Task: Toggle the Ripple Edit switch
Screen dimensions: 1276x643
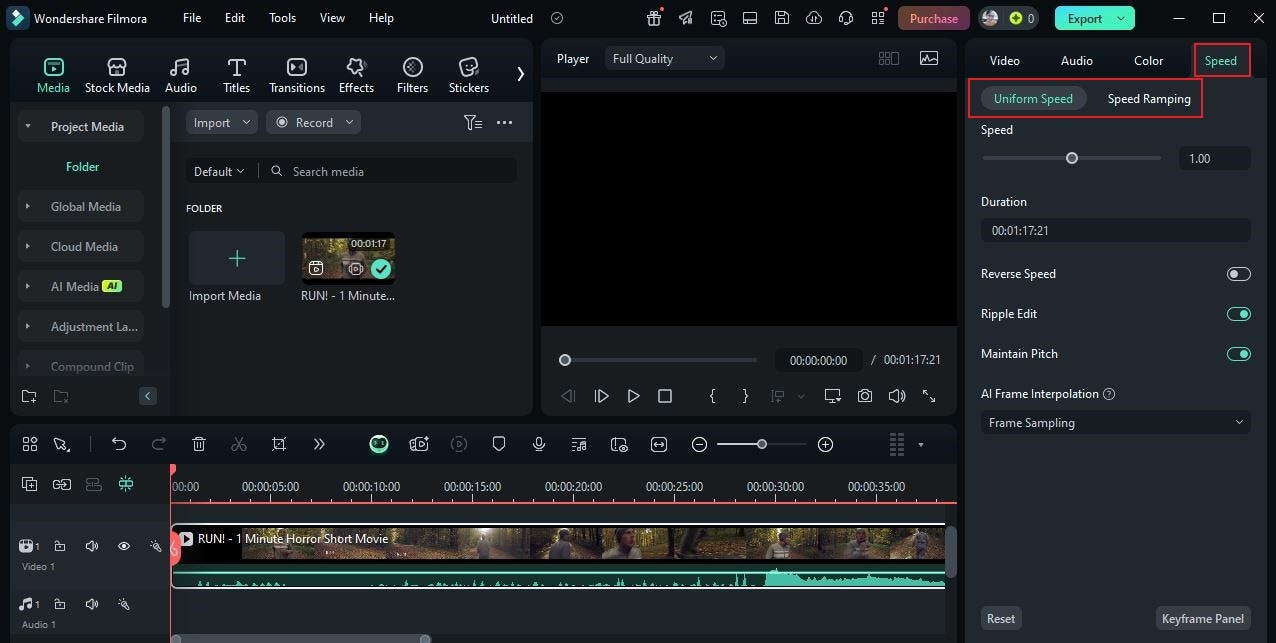Action: (1238, 314)
